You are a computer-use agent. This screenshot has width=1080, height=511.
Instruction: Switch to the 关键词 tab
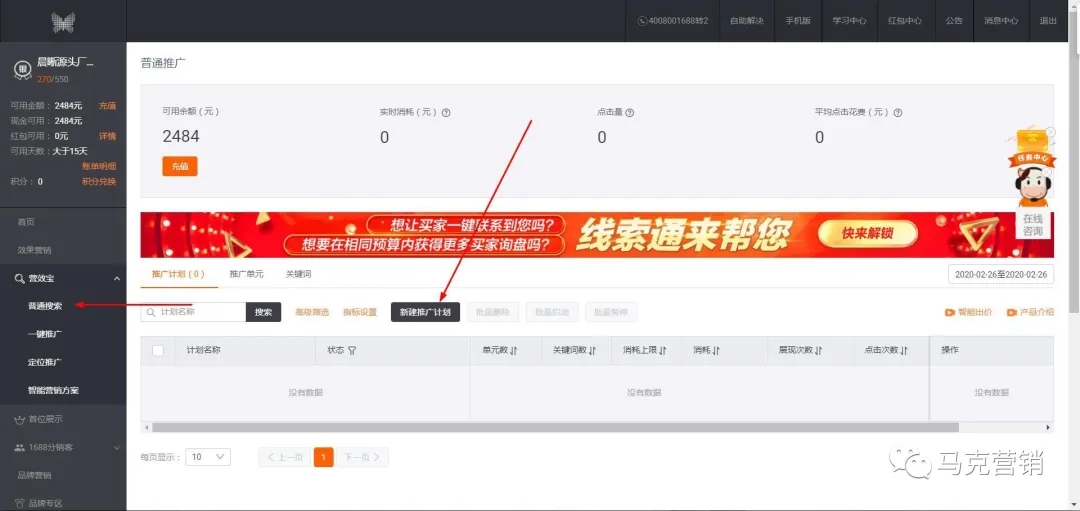298,274
